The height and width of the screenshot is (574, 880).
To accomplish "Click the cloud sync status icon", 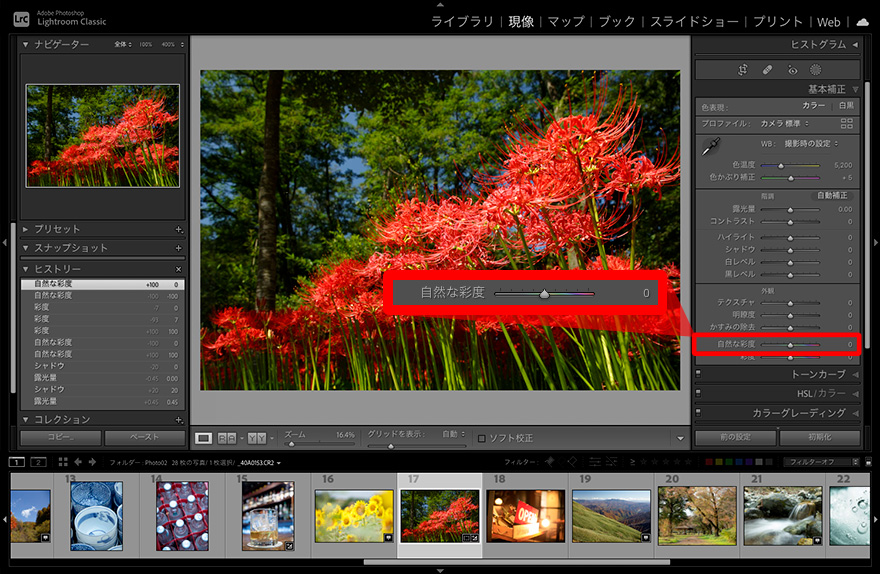I will [x=862, y=21].
